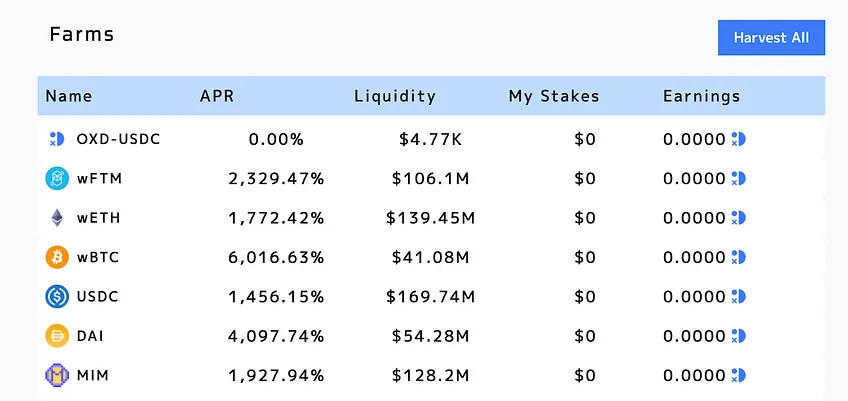Click the Earnings column header
848x401 pixels.
click(701, 96)
